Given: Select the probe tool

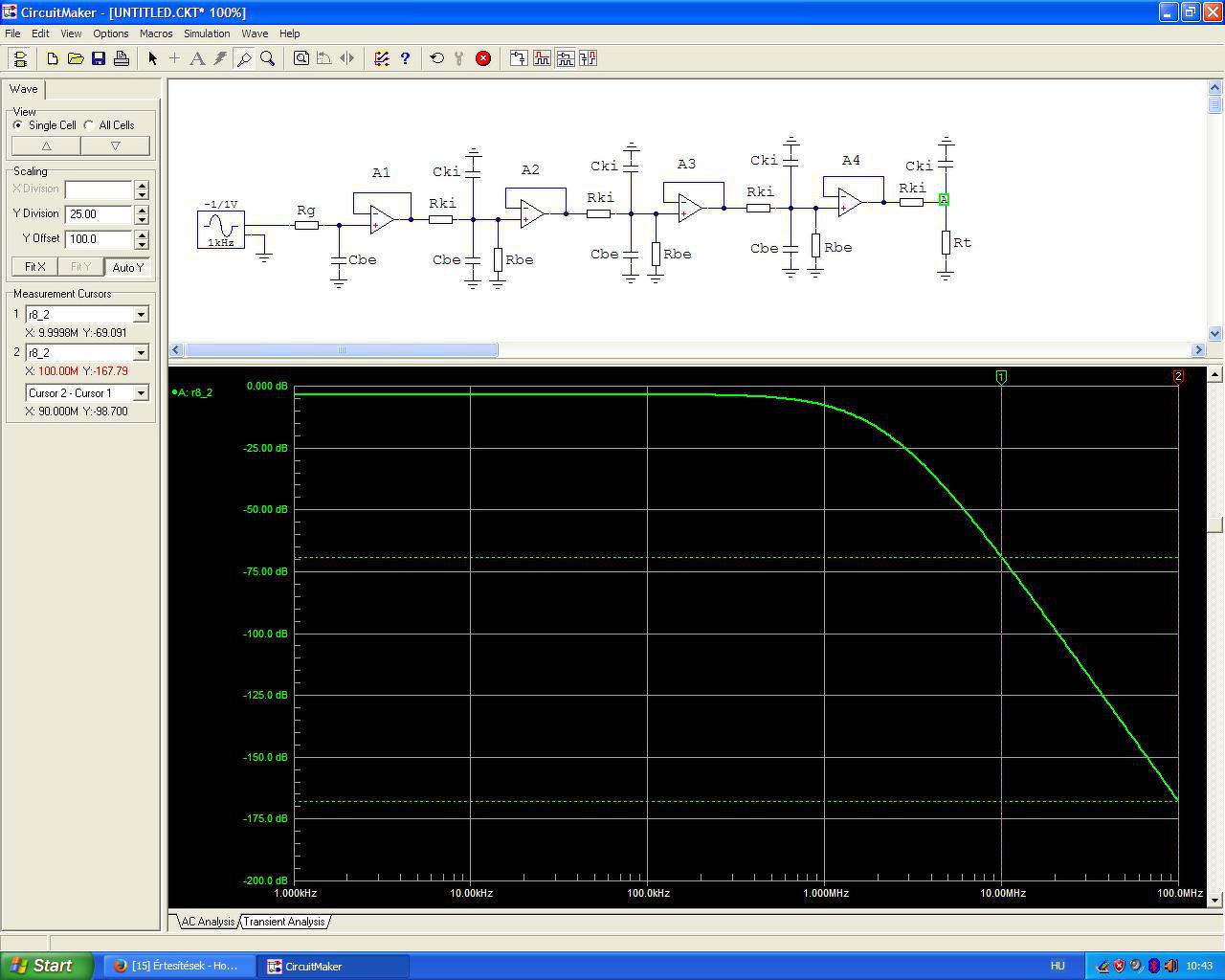Looking at the screenshot, I should [244, 58].
